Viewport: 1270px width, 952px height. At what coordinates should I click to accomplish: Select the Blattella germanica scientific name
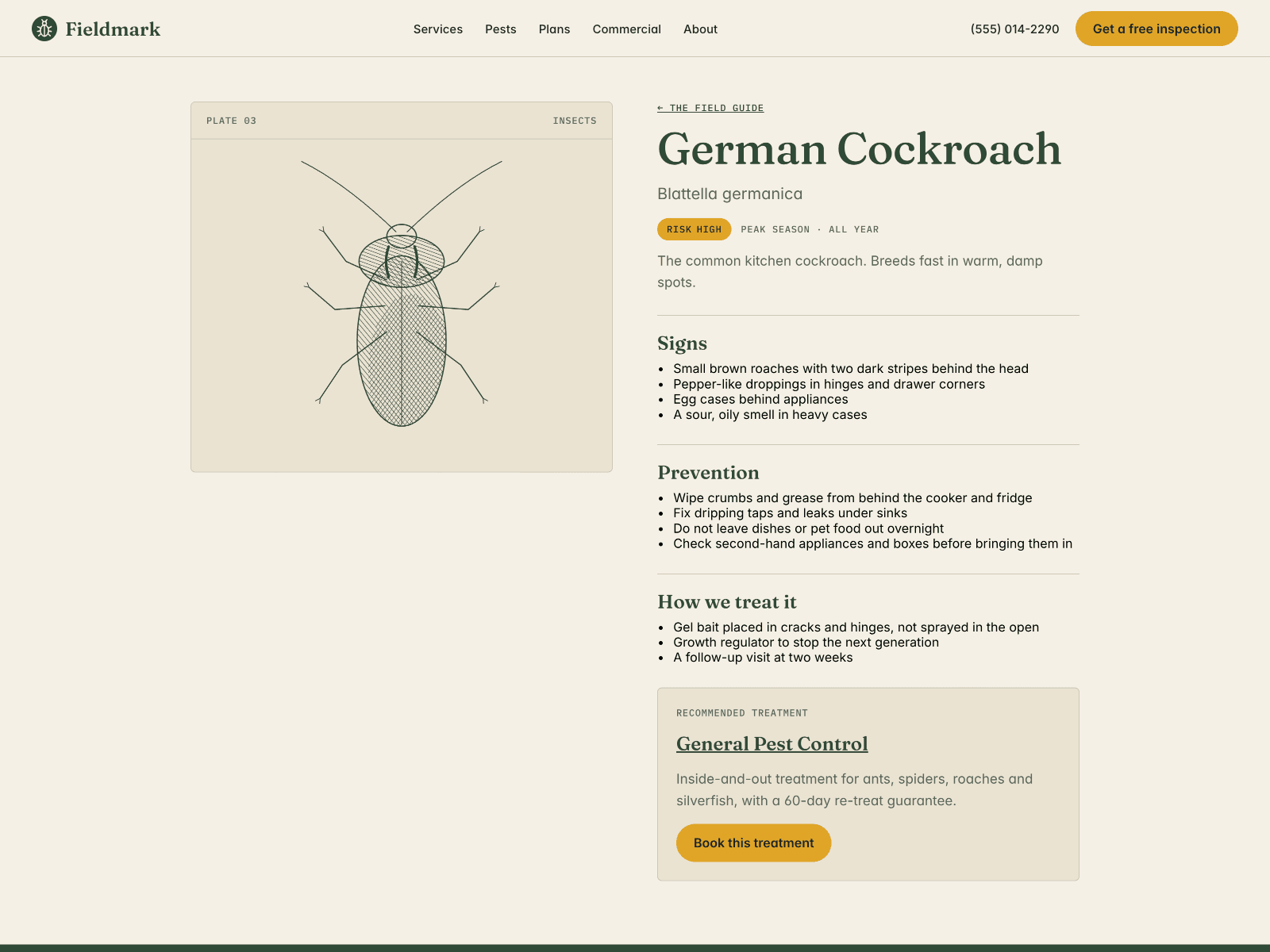(729, 194)
